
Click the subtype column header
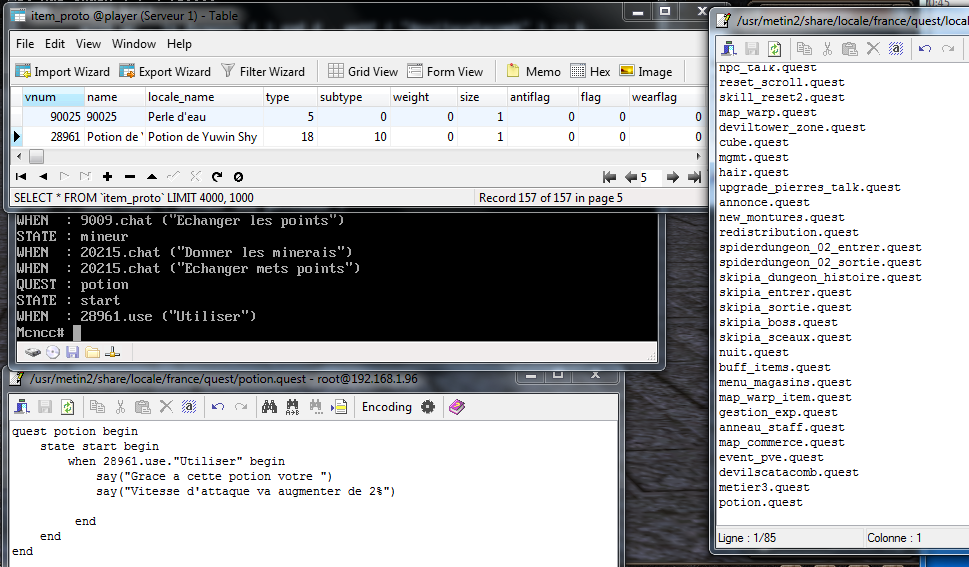(353, 97)
